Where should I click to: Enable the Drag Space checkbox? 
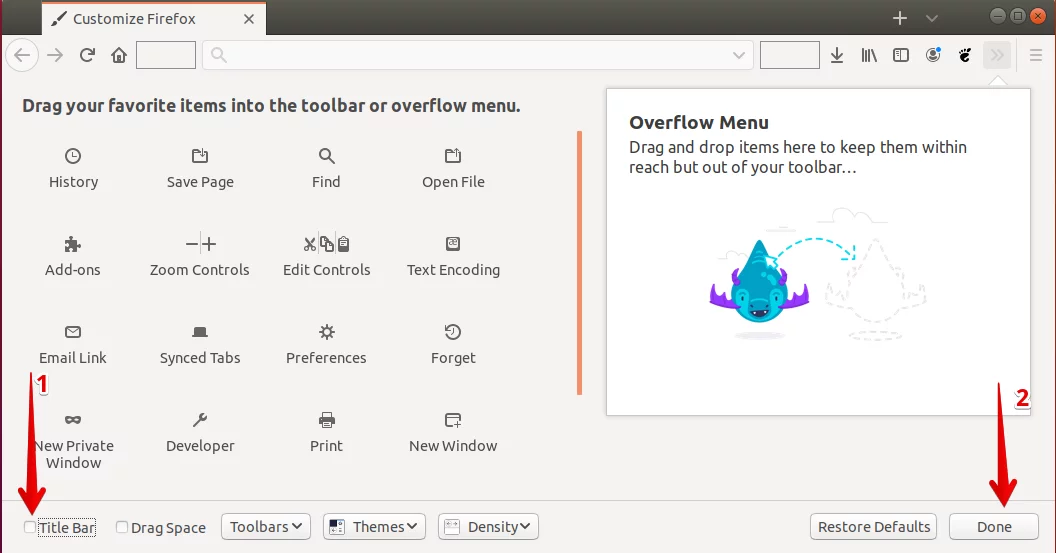pos(122,527)
